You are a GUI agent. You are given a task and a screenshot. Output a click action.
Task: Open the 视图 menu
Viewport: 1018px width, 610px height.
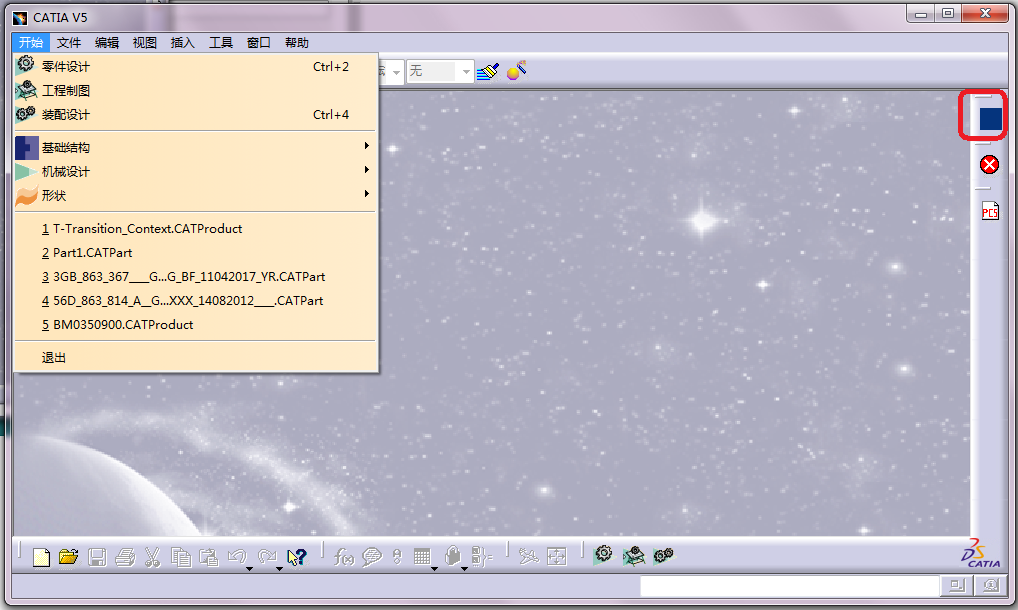[145, 43]
